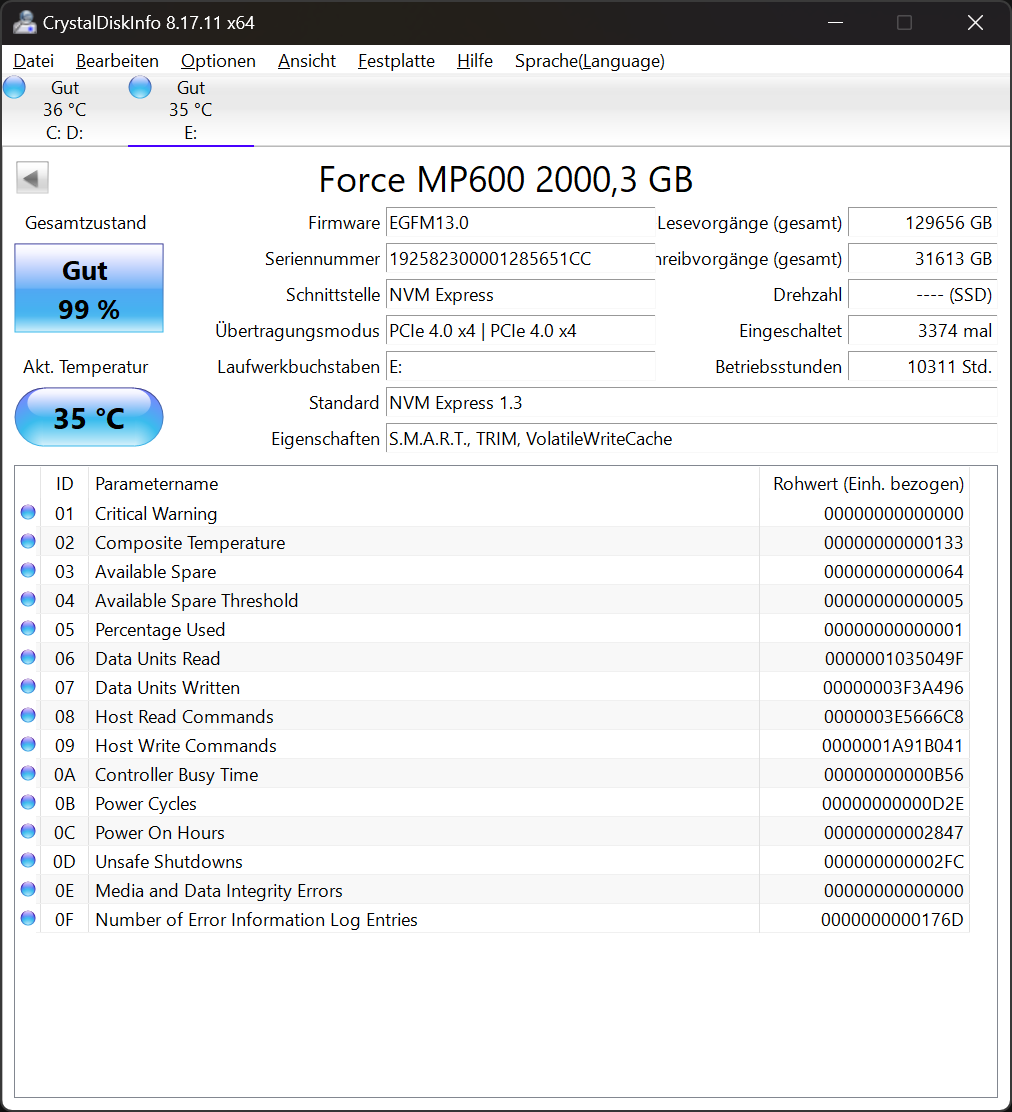Select the Power On Hours parameter name

coord(160,833)
